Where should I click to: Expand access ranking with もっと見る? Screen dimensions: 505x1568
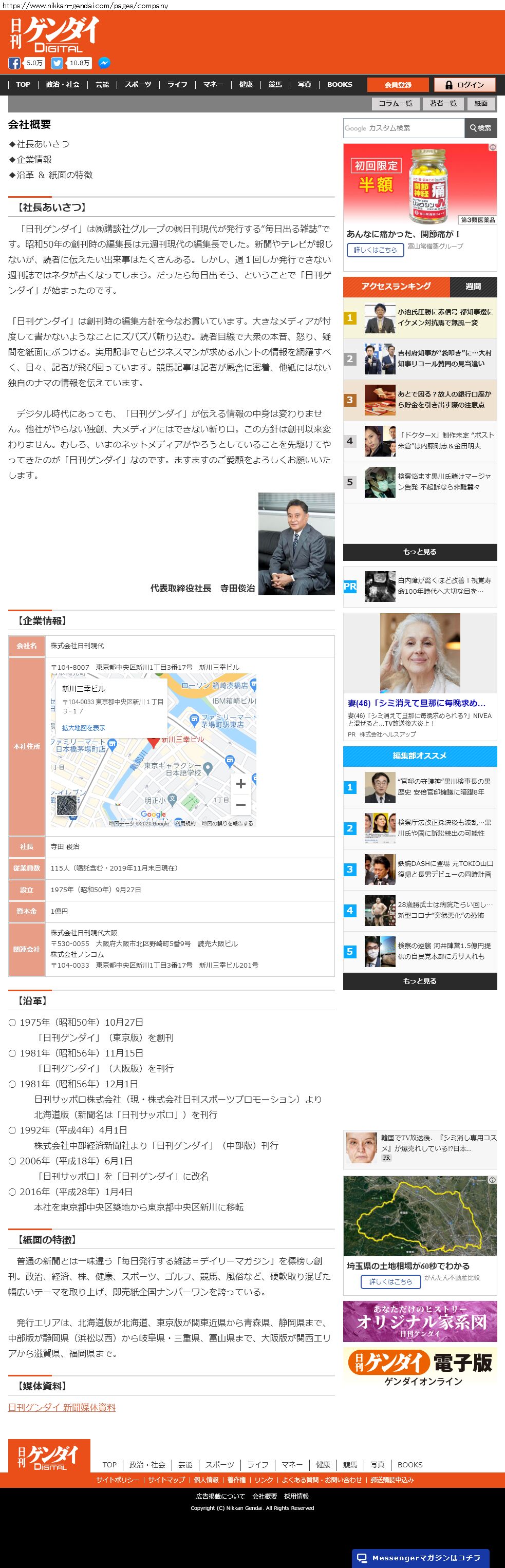click(420, 552)
